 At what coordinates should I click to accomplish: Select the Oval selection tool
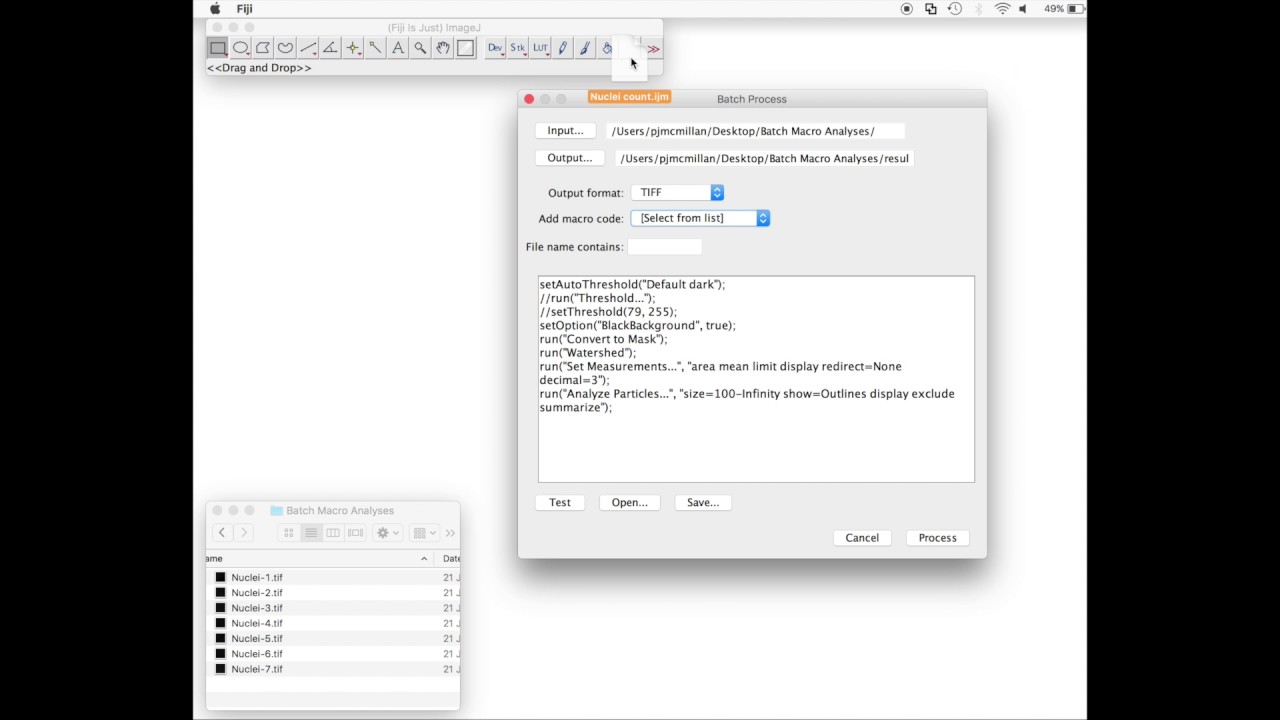(x=240, y=48)
